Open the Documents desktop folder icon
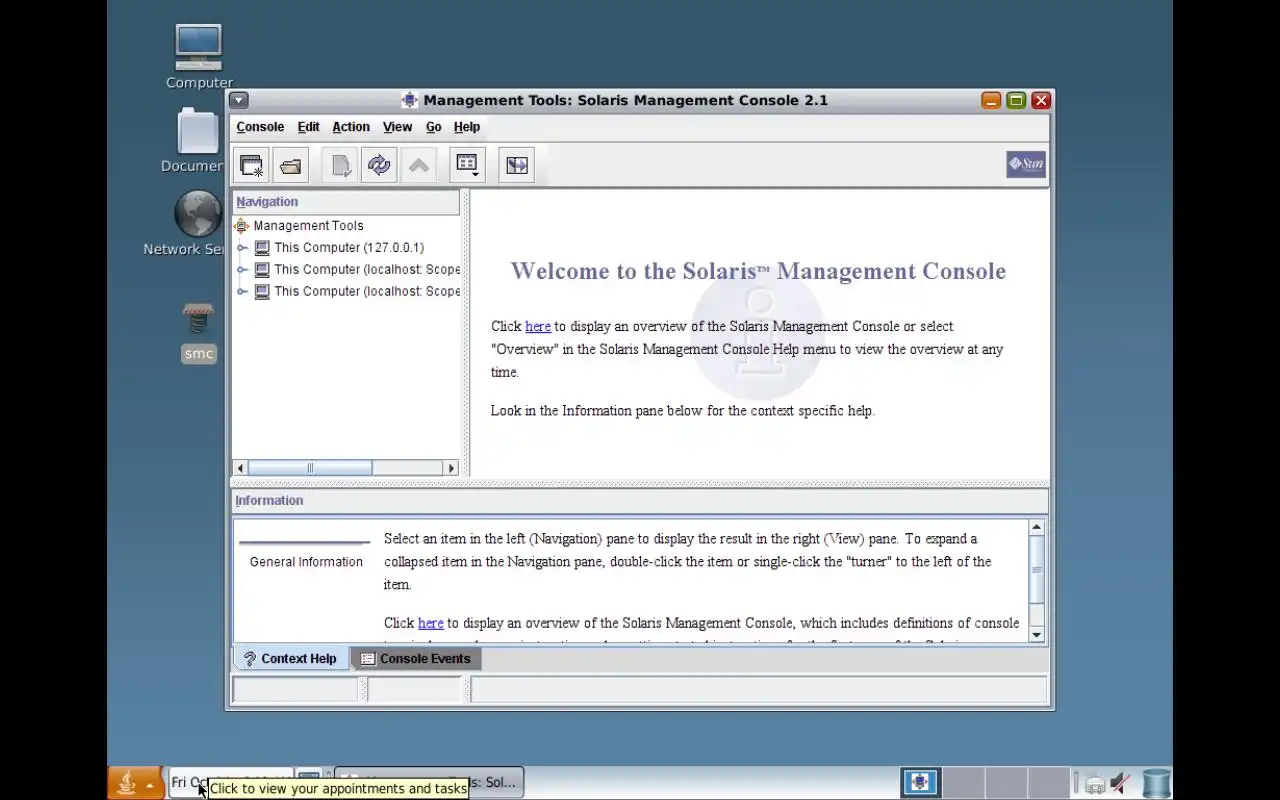This screenshot has width=1280, height=800. (198, 132)
